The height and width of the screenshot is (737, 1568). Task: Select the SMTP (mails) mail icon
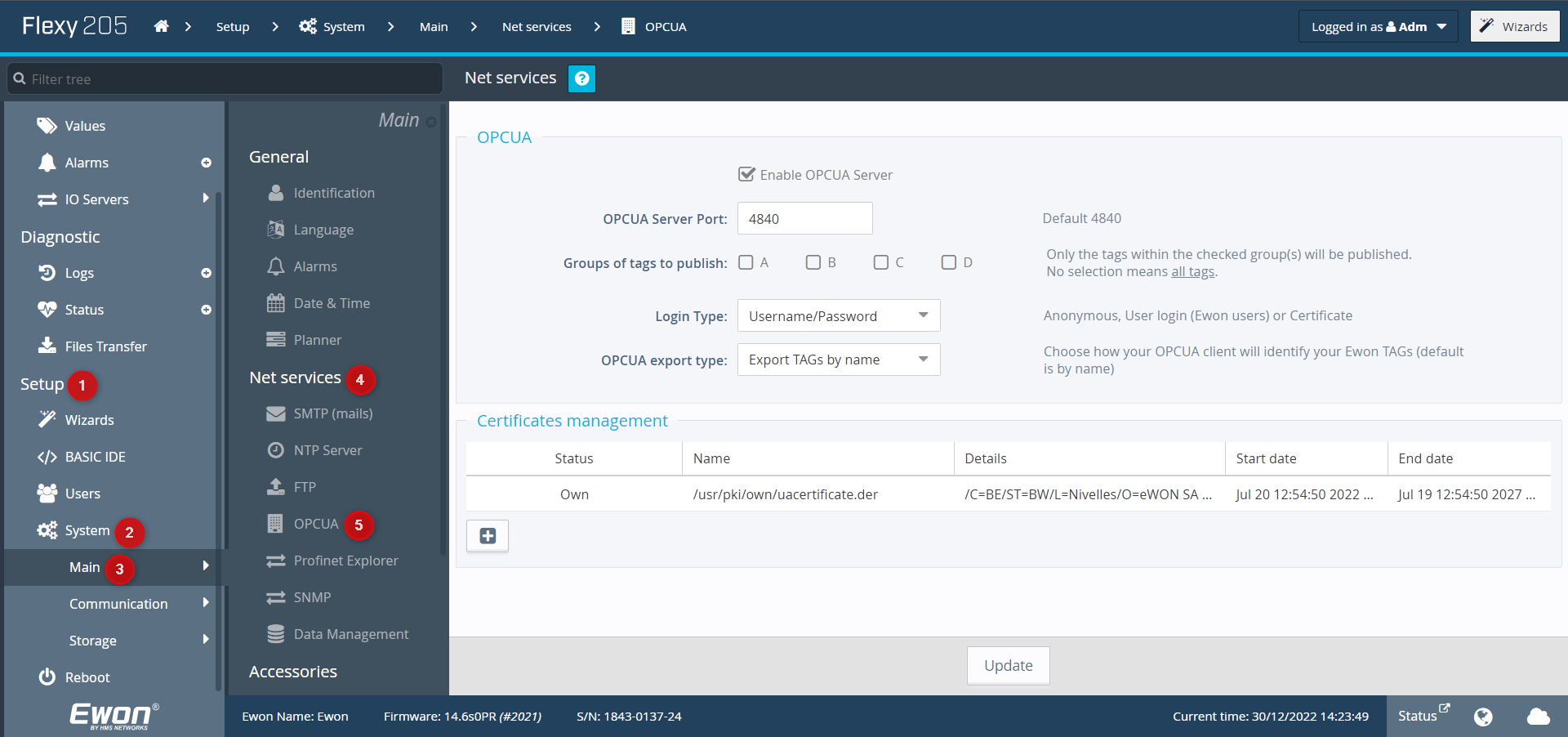click(x=277, y=413)
